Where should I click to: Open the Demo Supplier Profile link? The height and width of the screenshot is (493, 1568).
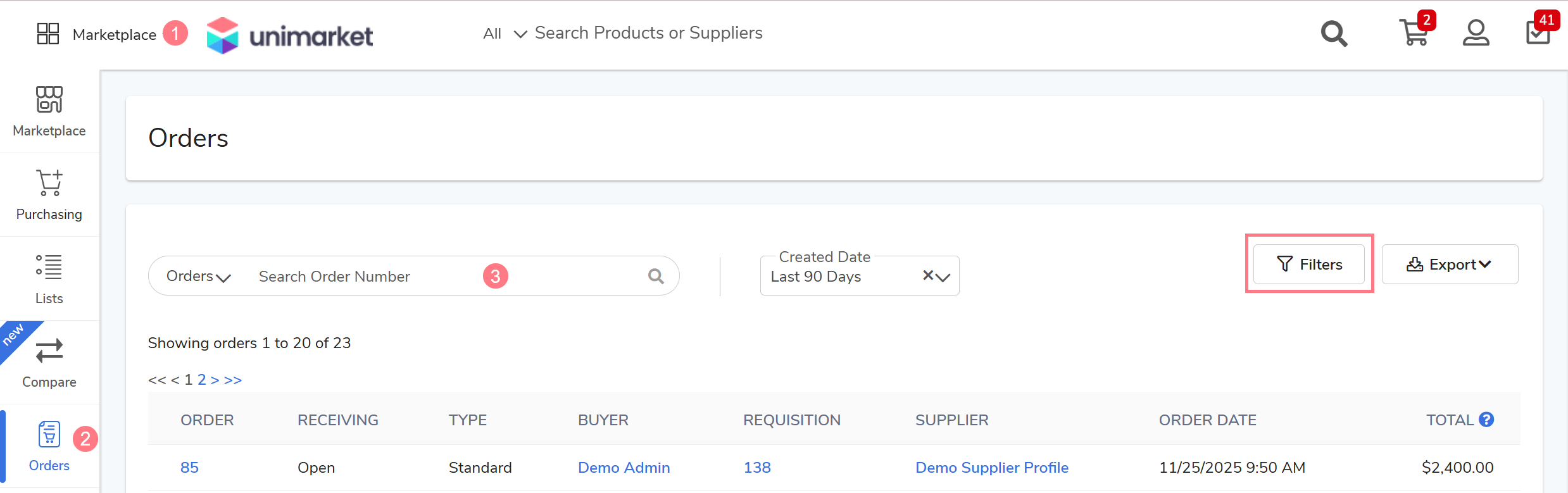(x=991, y=468)
